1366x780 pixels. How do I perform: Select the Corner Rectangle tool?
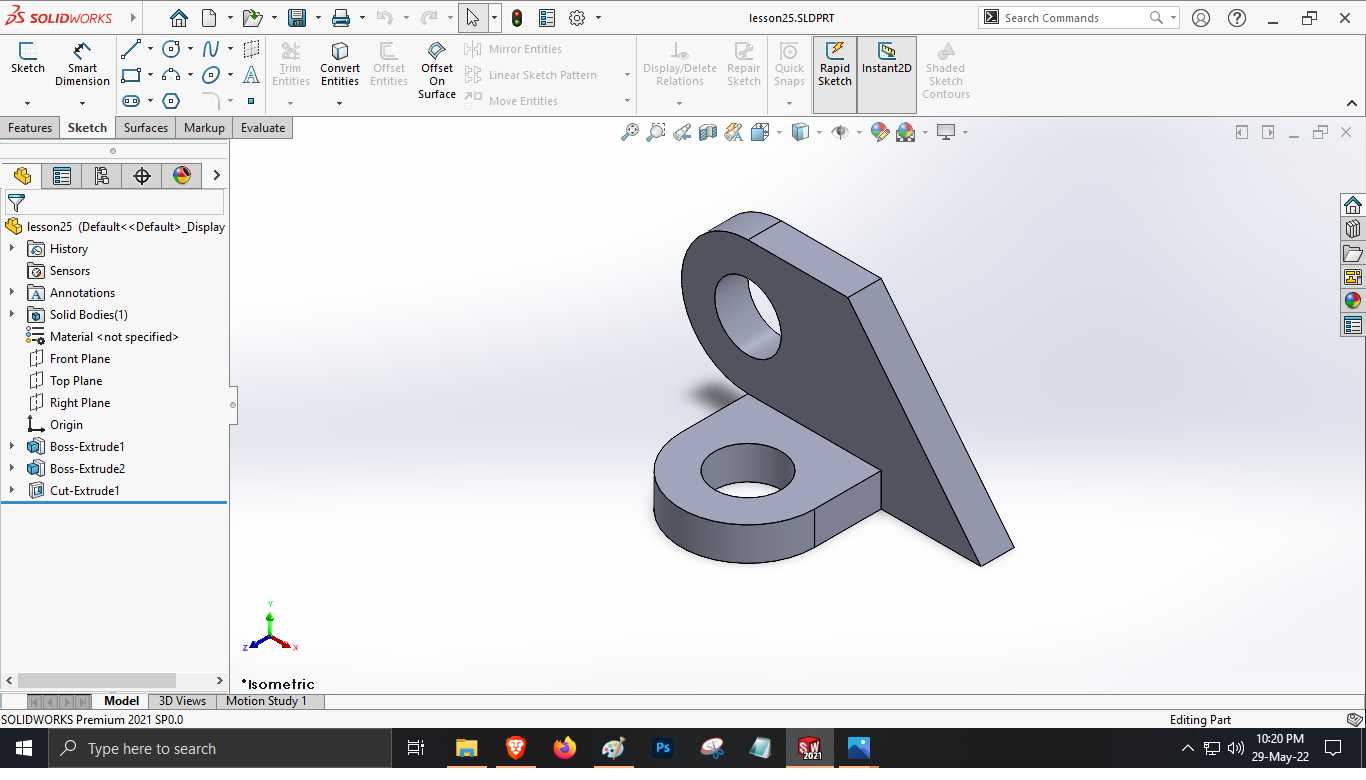point(131,75)
